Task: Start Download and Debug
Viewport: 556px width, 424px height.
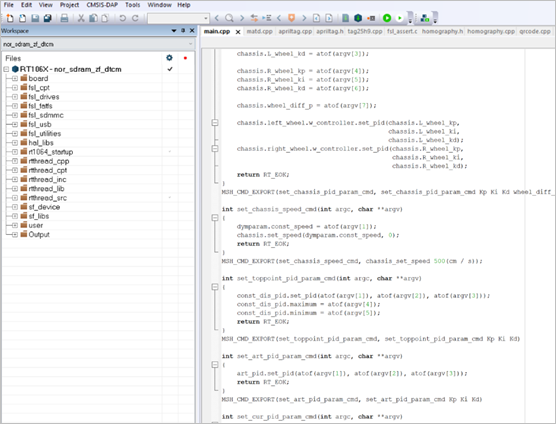Action: click(x=387, y=18)
